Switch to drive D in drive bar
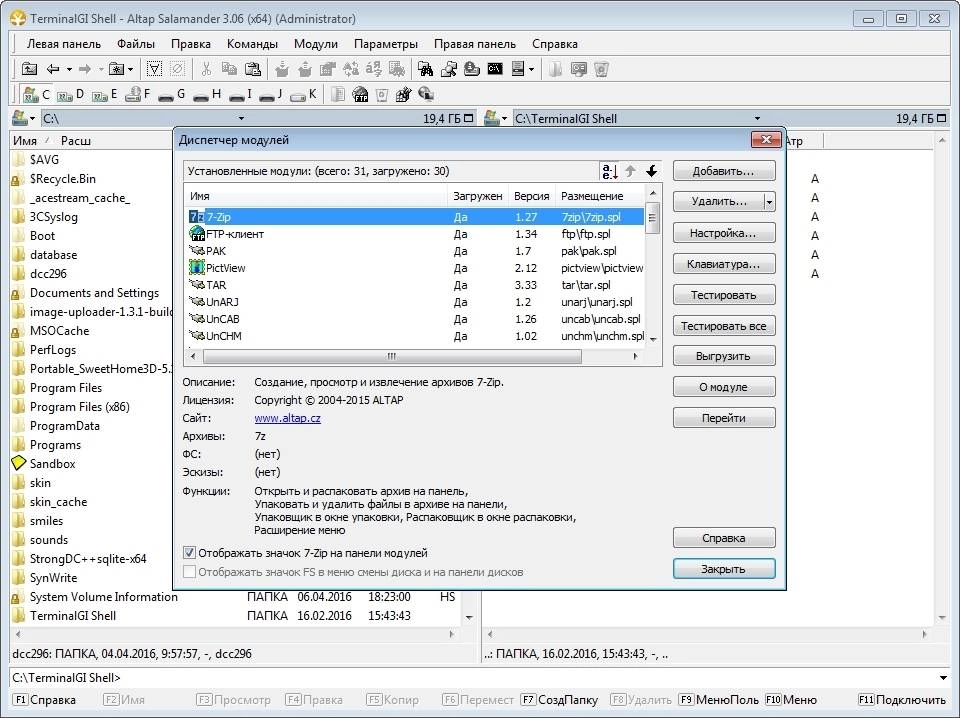 pos(70,94)
